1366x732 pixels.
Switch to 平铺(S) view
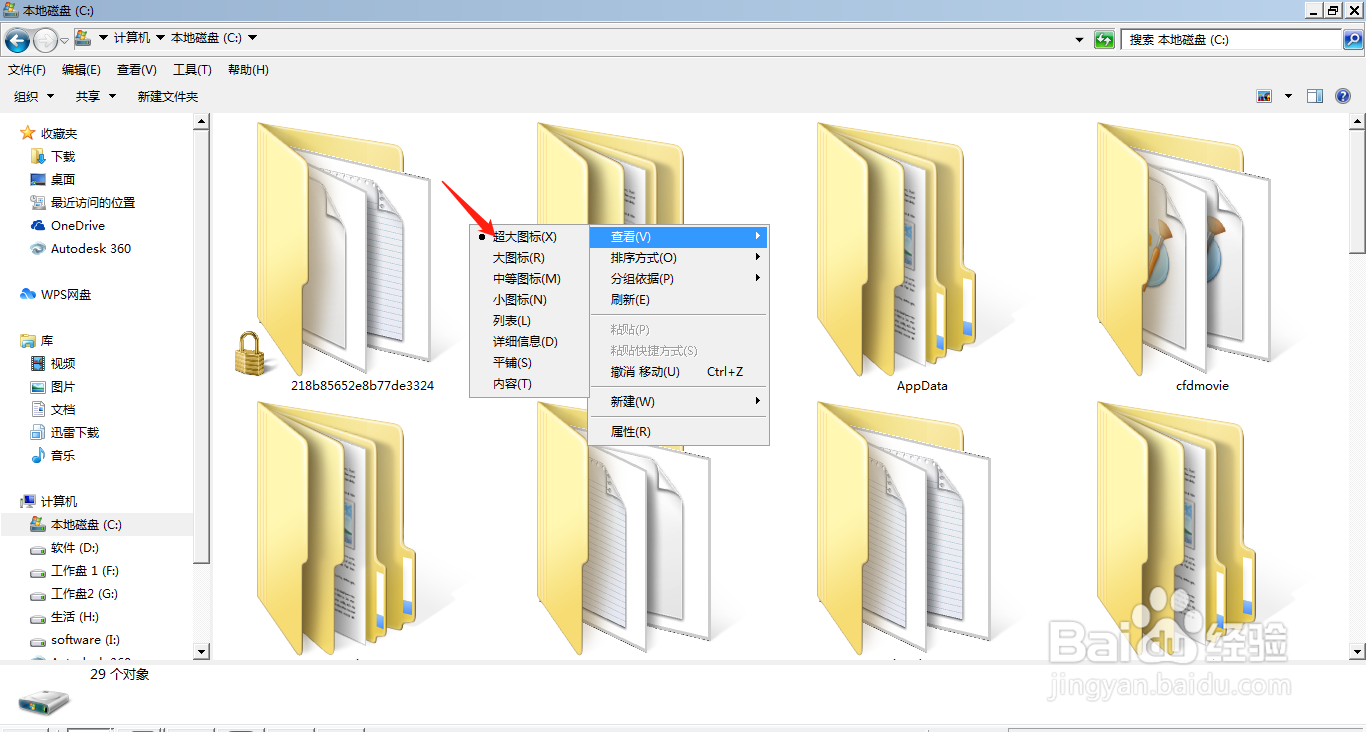click(529, 363)
